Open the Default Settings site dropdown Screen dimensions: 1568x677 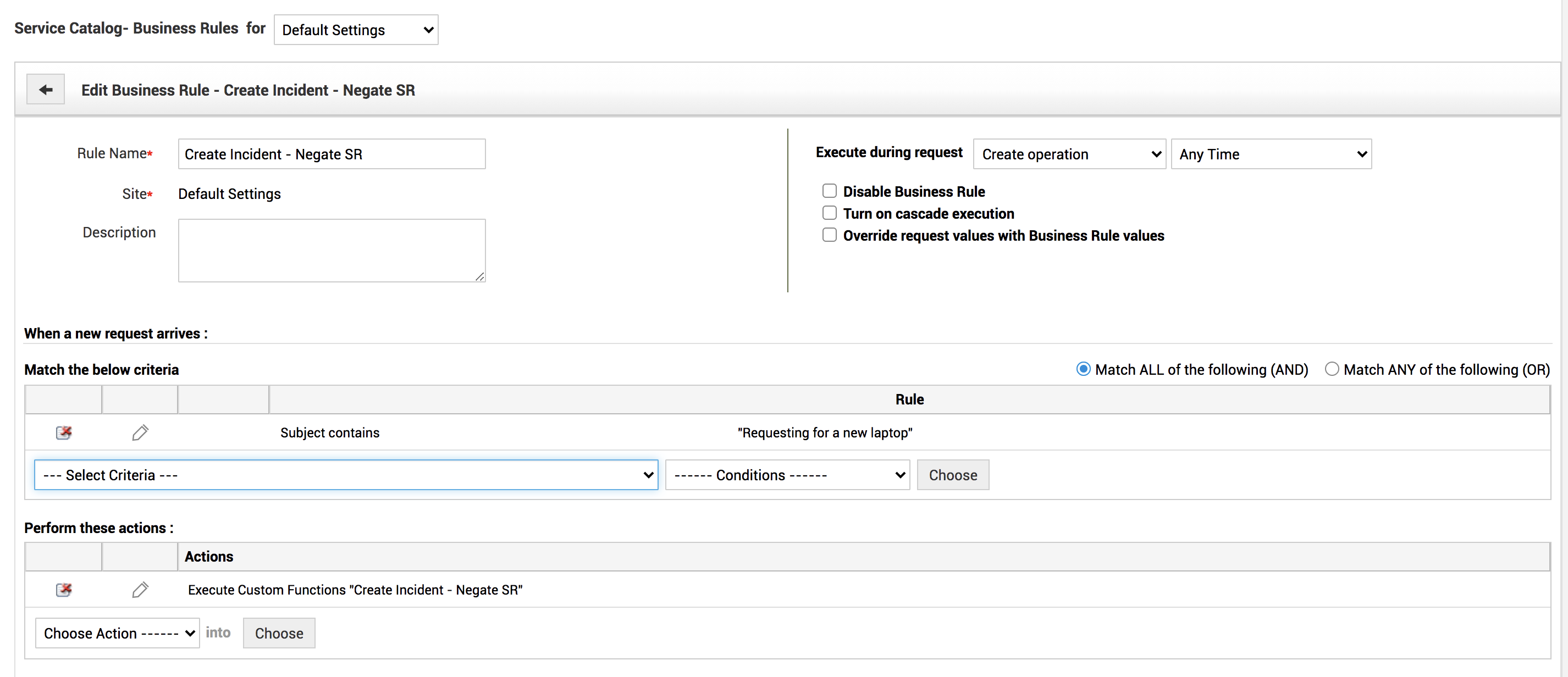356,30
